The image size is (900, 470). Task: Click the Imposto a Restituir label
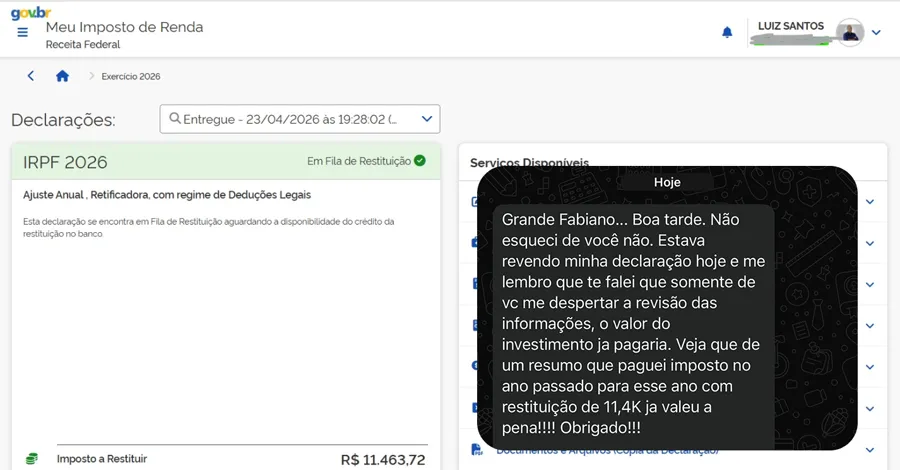click(x=102, y=459)
